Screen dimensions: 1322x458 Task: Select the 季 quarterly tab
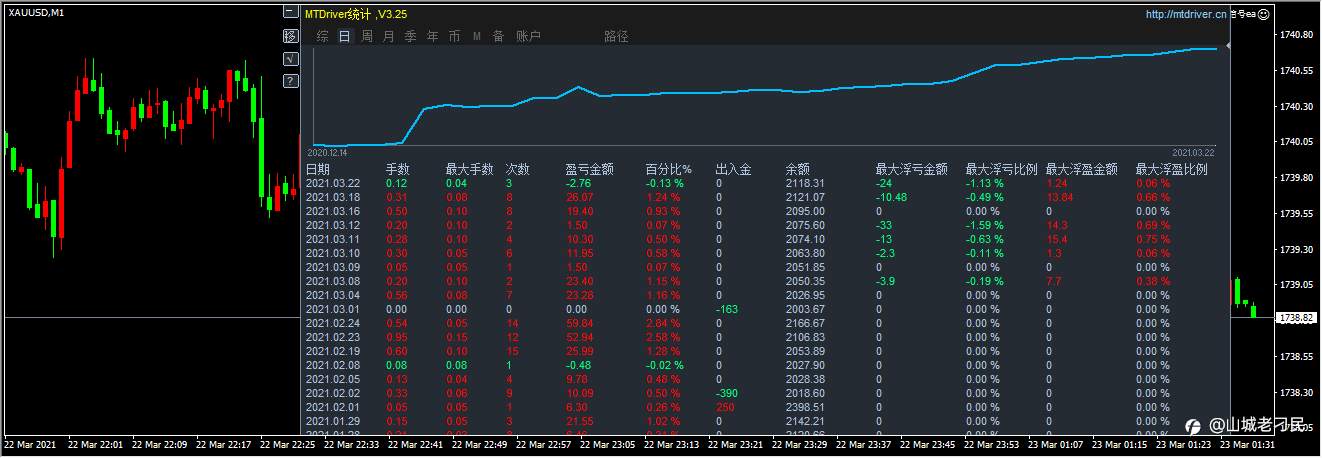pyautogui.click(x=410, y=36)
